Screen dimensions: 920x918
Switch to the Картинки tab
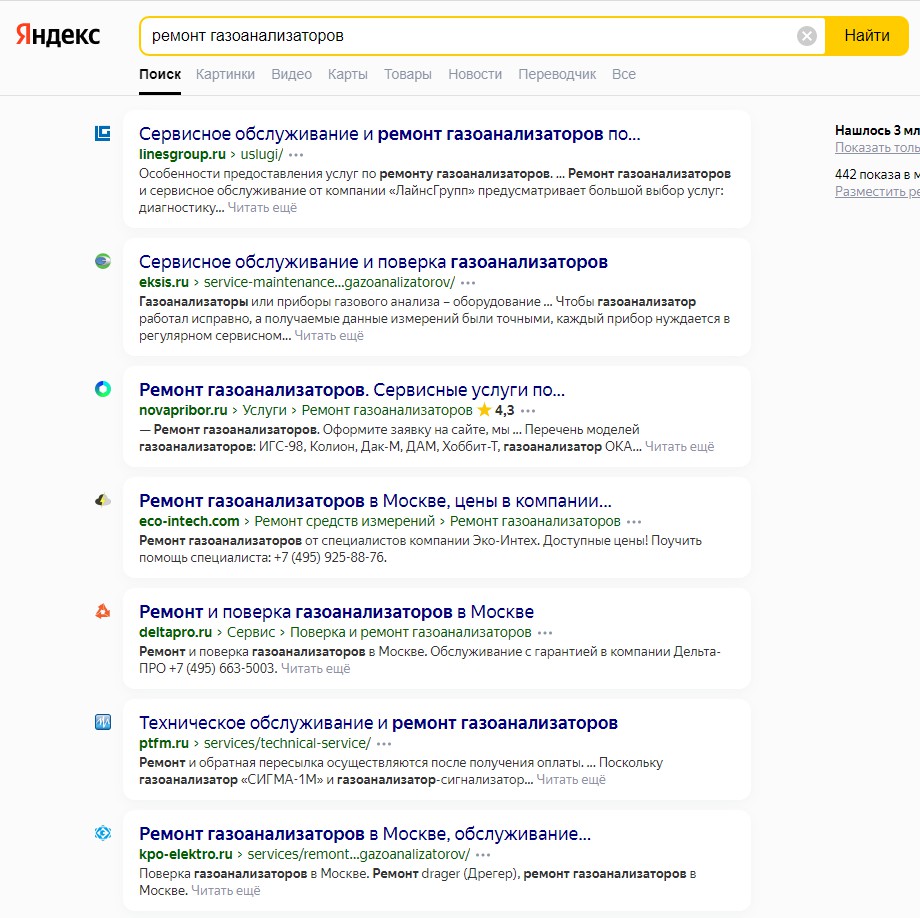tap(225, 74)
